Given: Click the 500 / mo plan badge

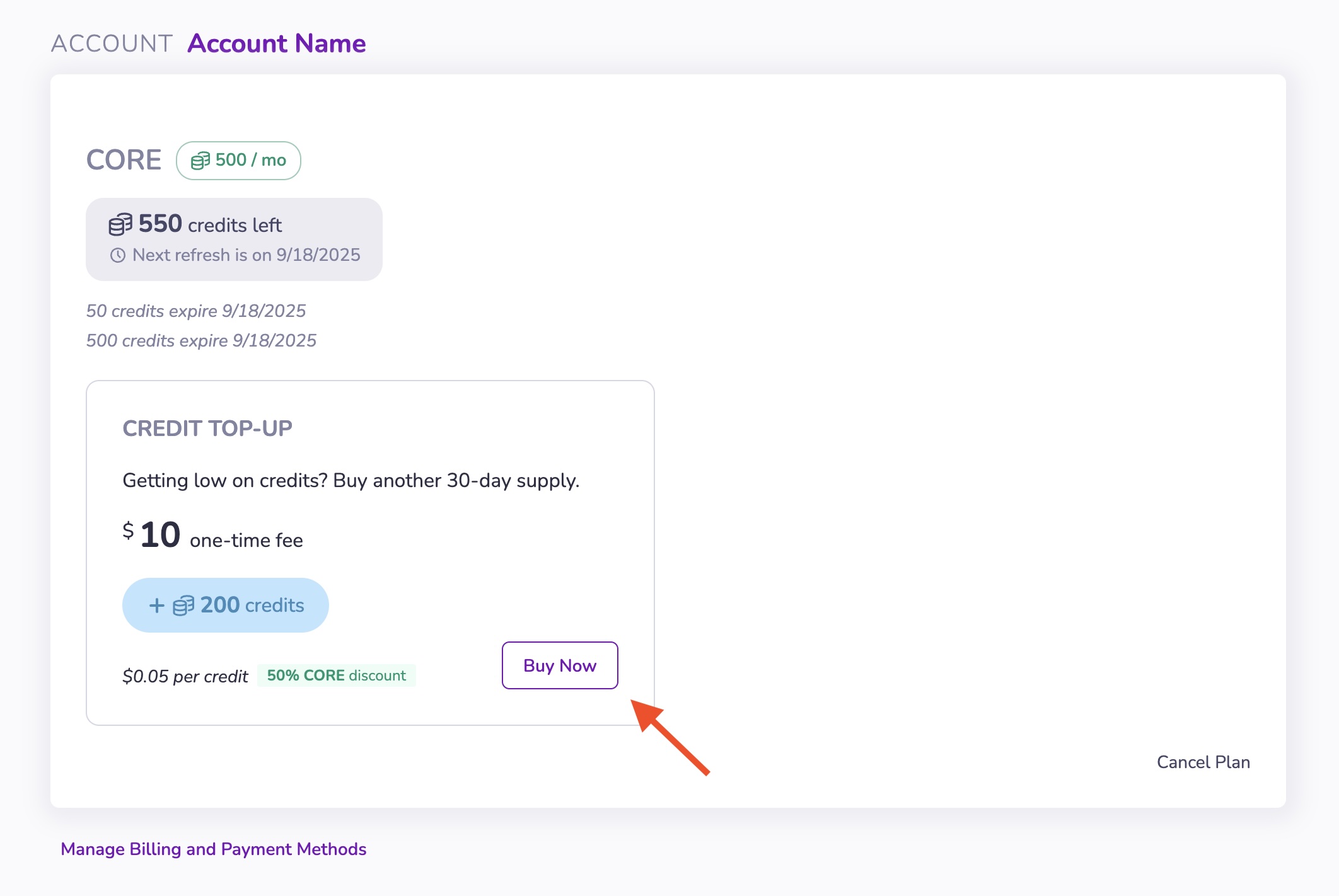Looking at the screenshot, I should (239, 161).
